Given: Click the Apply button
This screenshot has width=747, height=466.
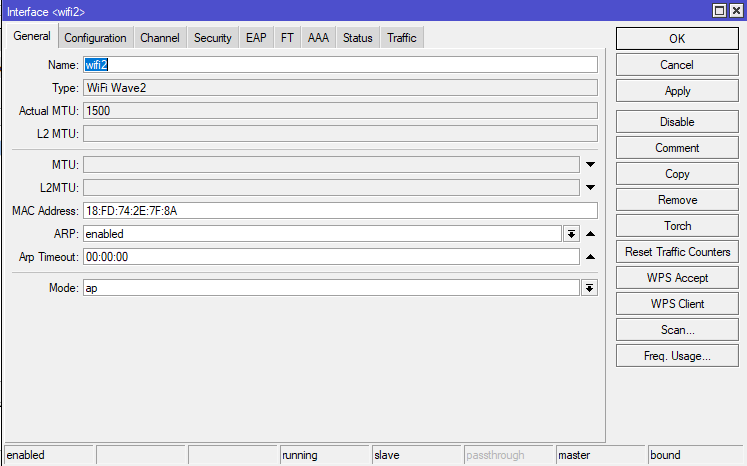Looking at the screenshot, I should (x=677, y=91).
